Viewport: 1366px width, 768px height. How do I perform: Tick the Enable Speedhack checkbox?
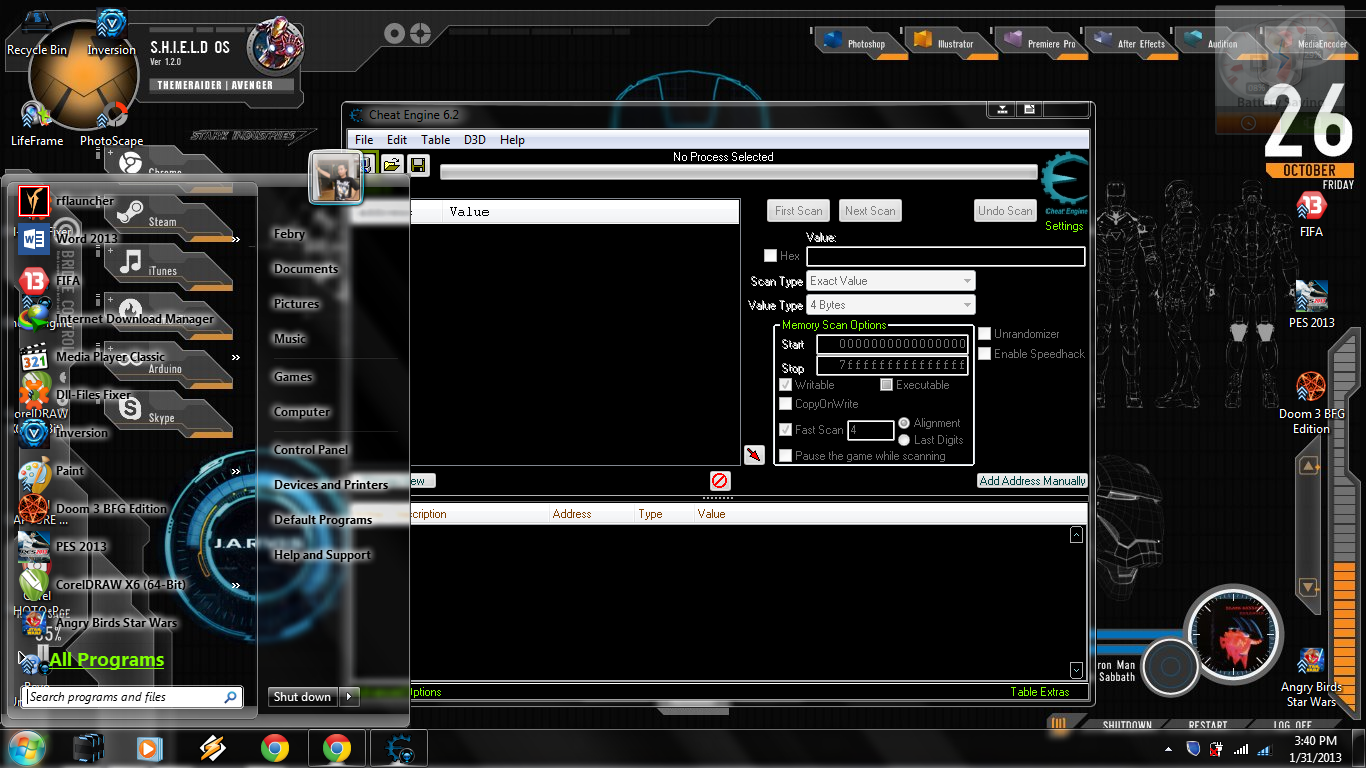[985, 354]
